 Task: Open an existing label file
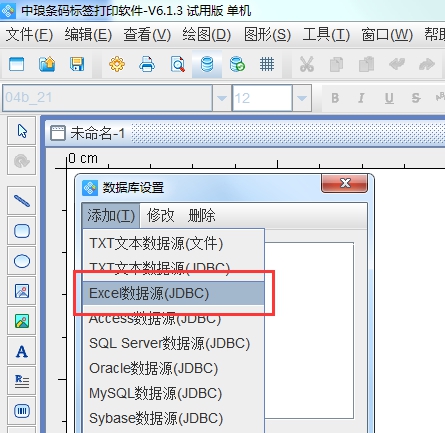coord(47,64)
